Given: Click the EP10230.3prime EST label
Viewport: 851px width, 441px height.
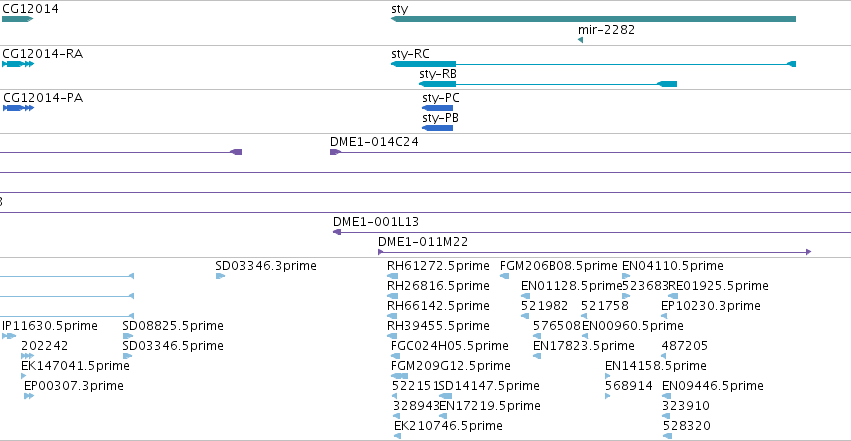Looking at the screenshot, I should click(x=710, y=306).
